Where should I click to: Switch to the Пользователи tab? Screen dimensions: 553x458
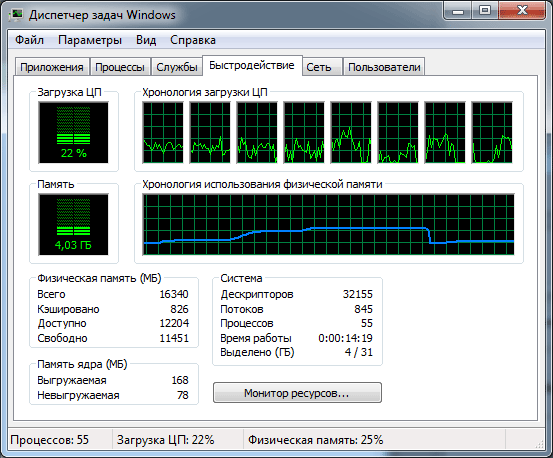[384, 67]
